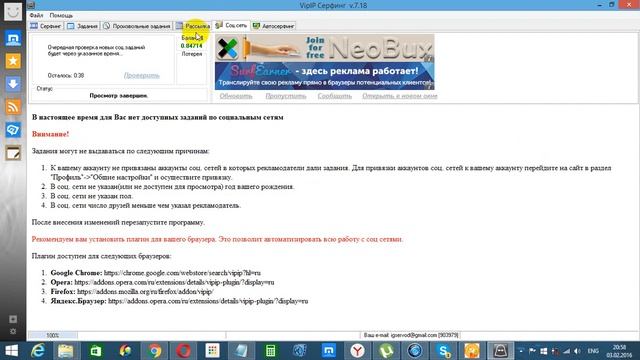Viewport: 640px width, 360px height.
Task: Click the balance value 0.84714
Action: click(191, 46)
